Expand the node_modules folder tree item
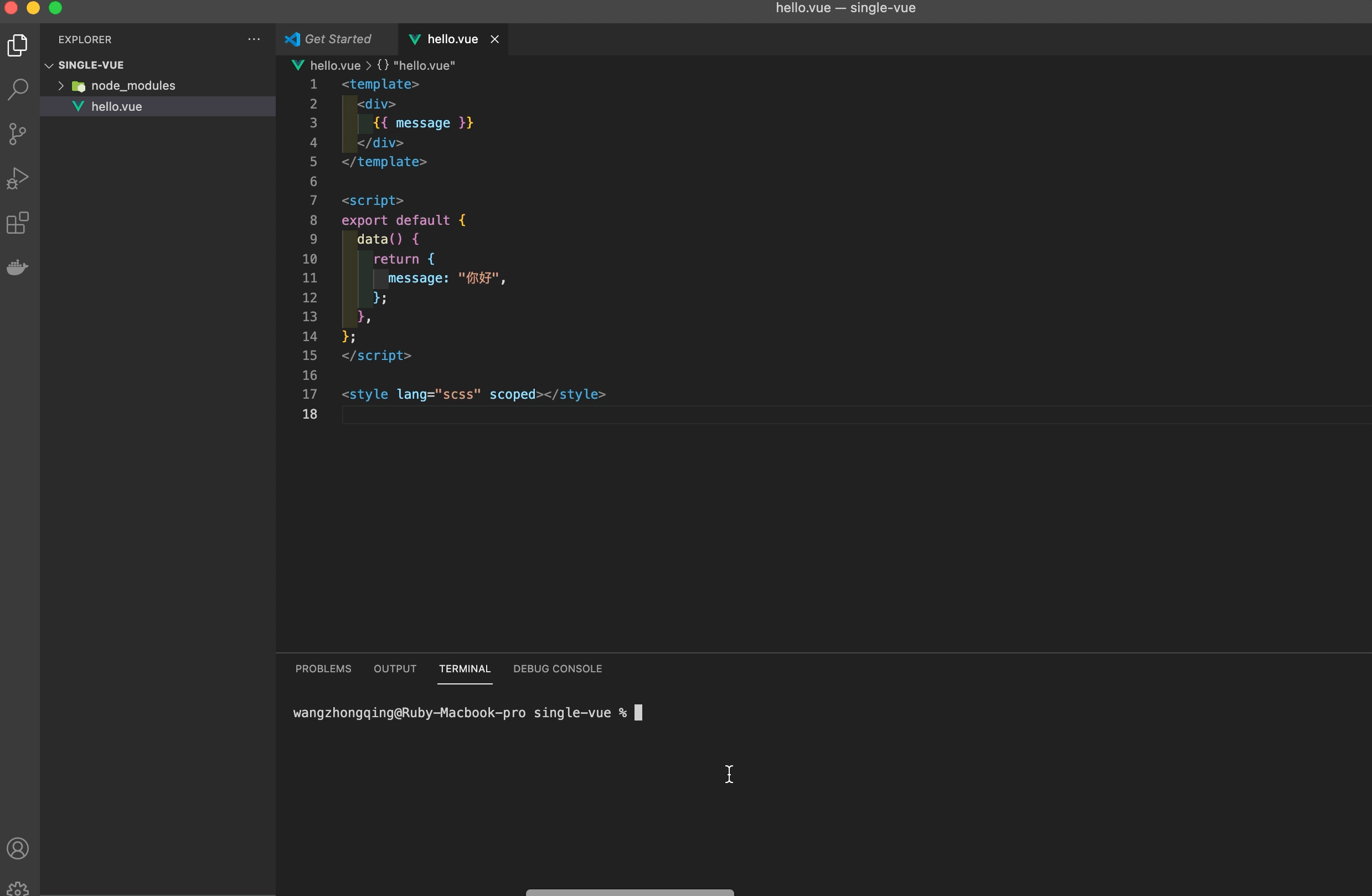Image resolution: width=1372 pixels, height=896 pixels. (62, 85)
